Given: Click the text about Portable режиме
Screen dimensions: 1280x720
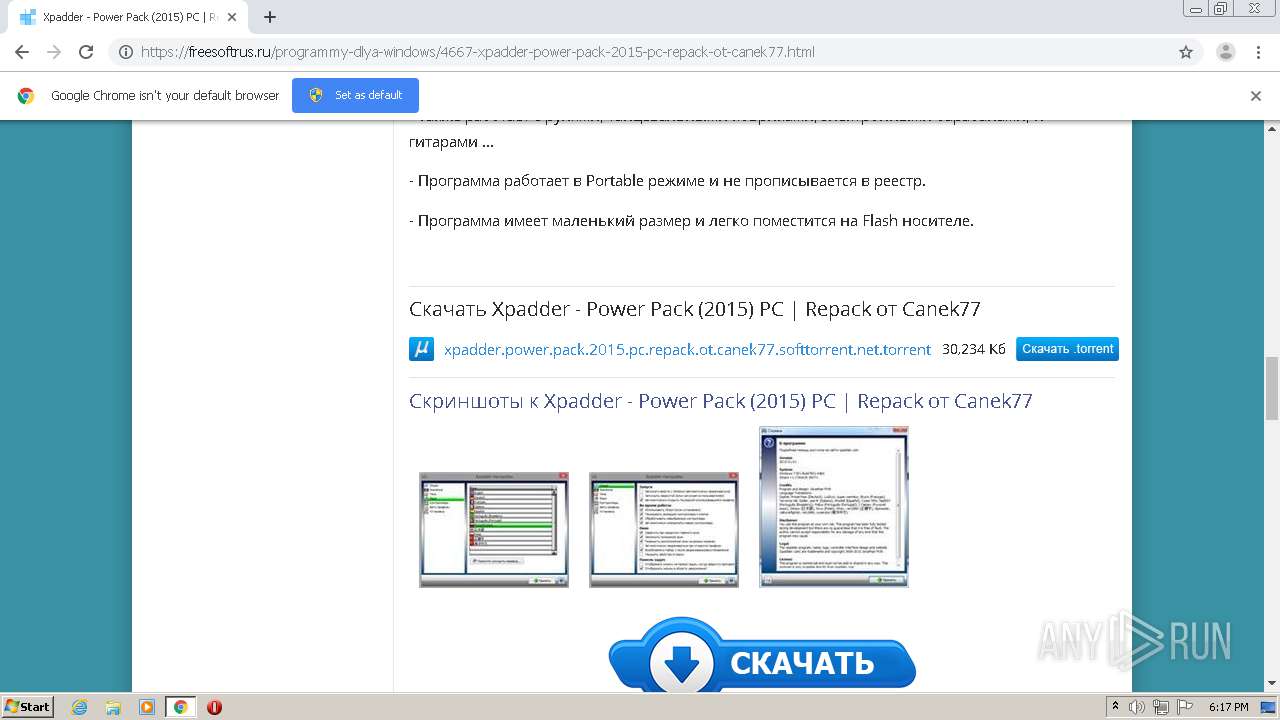Looking at the screenshot, I should 667,181.
